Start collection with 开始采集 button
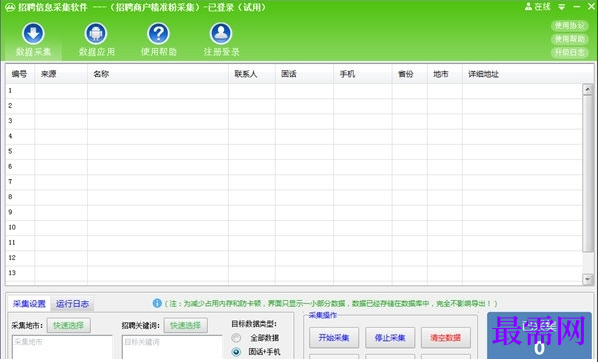The image size is (604, 362). point(334,338)
